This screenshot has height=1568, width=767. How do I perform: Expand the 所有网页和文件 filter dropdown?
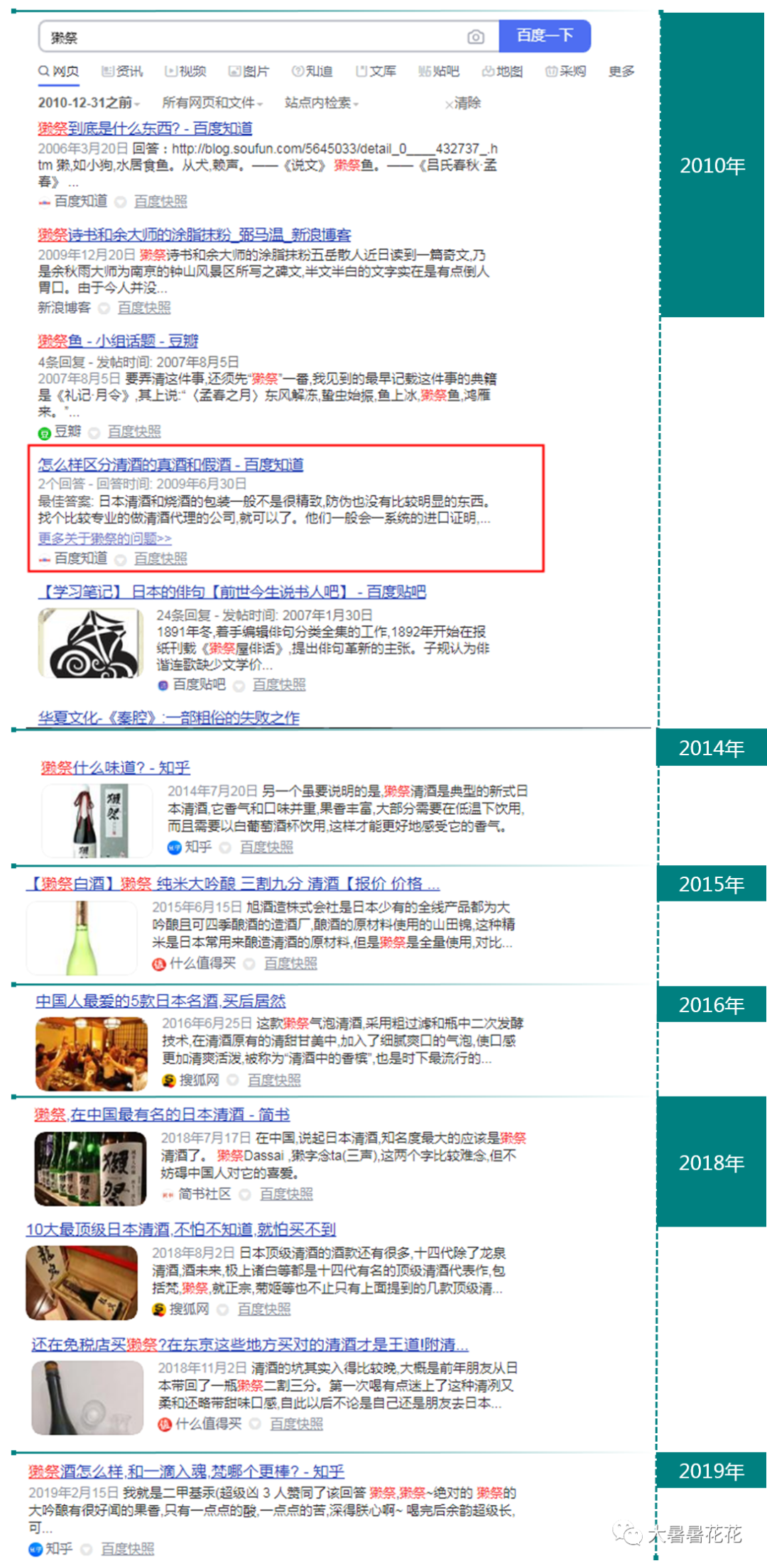click(x=212, y=103)
